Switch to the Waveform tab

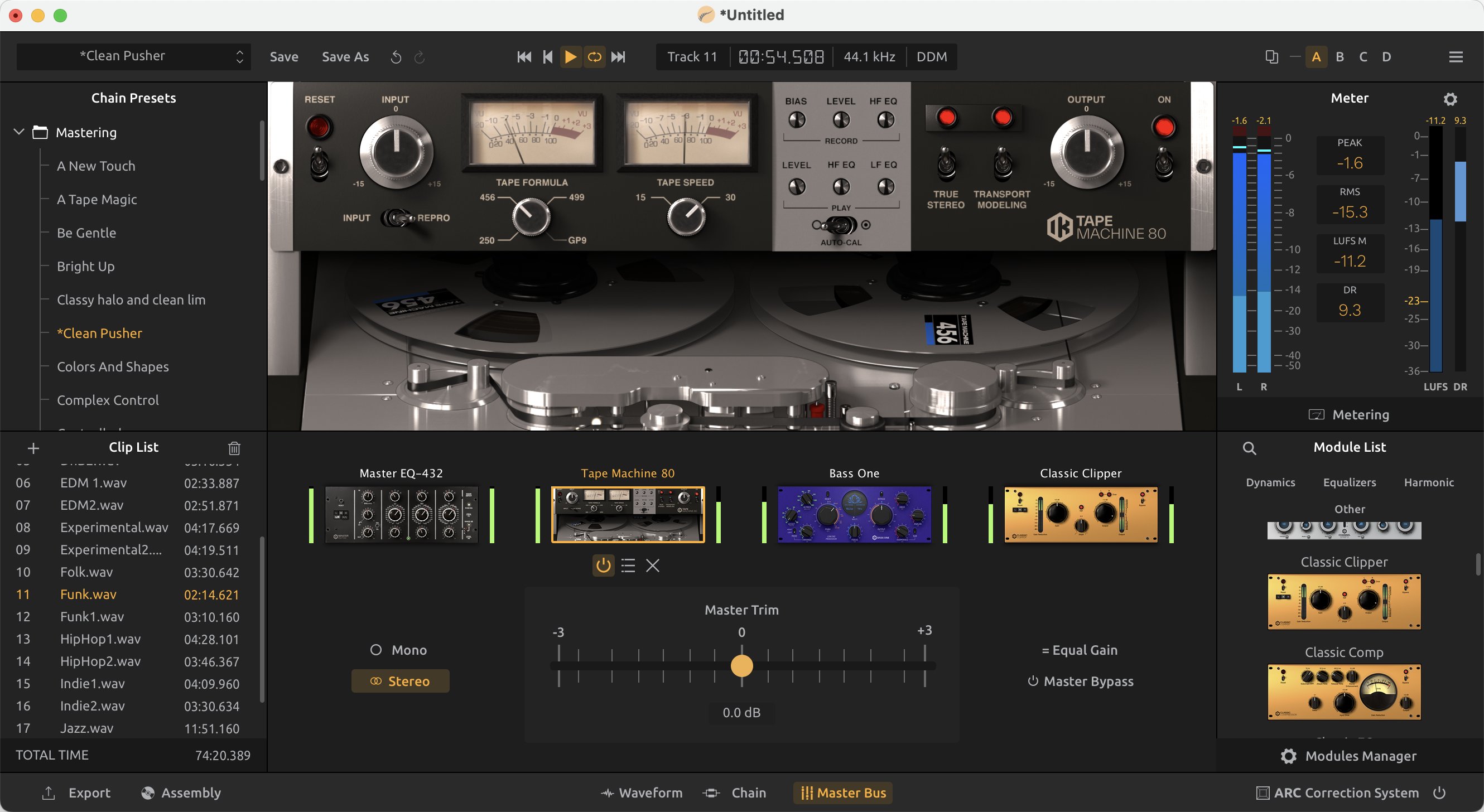(641, 792)
